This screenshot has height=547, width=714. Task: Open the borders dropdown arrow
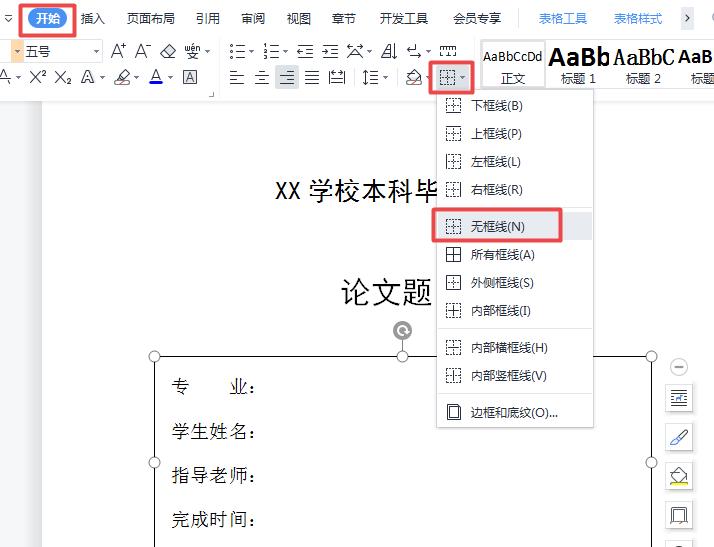[x=462, y=77]
